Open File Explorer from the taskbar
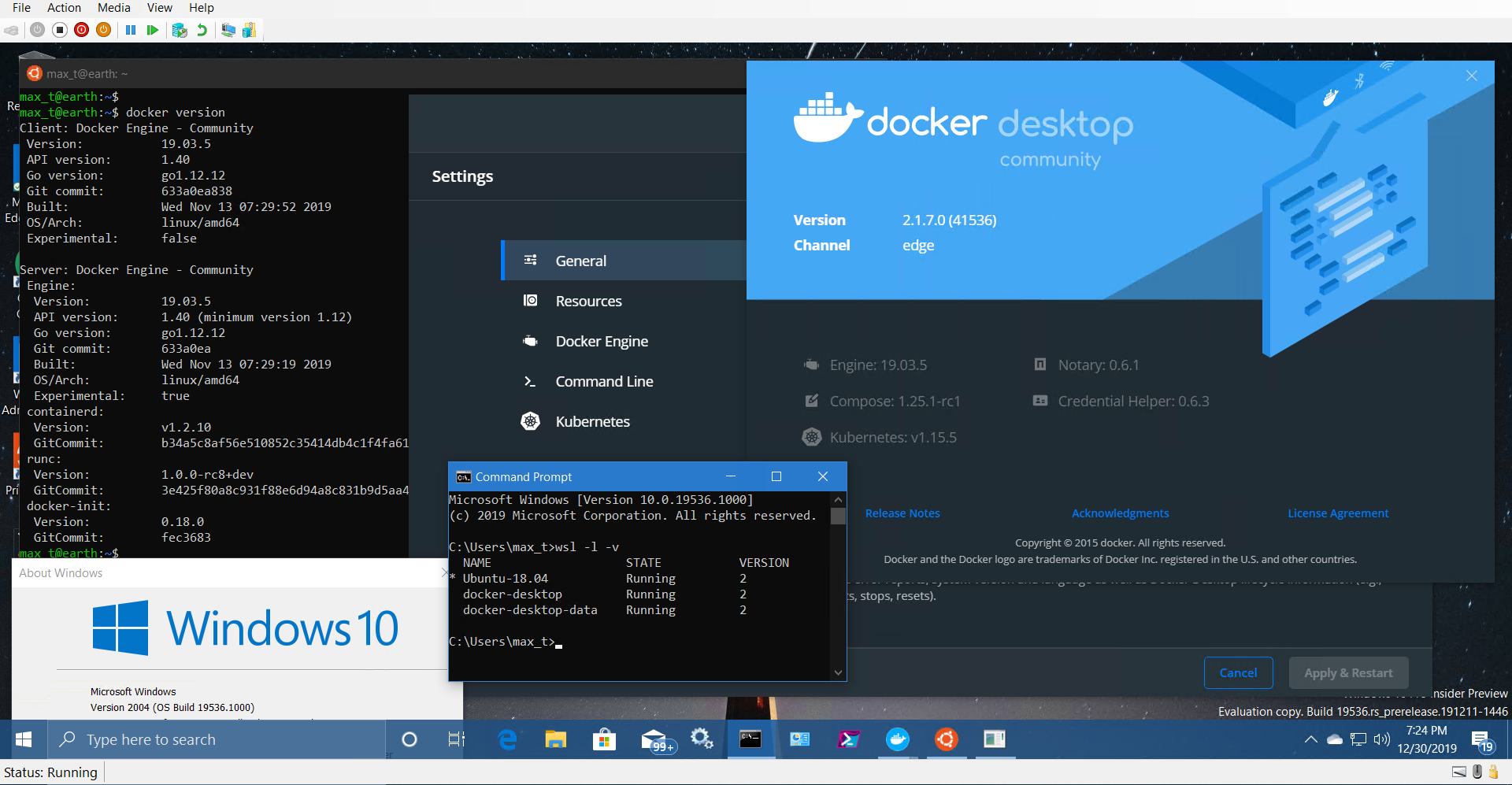 [x=556, y=739]
